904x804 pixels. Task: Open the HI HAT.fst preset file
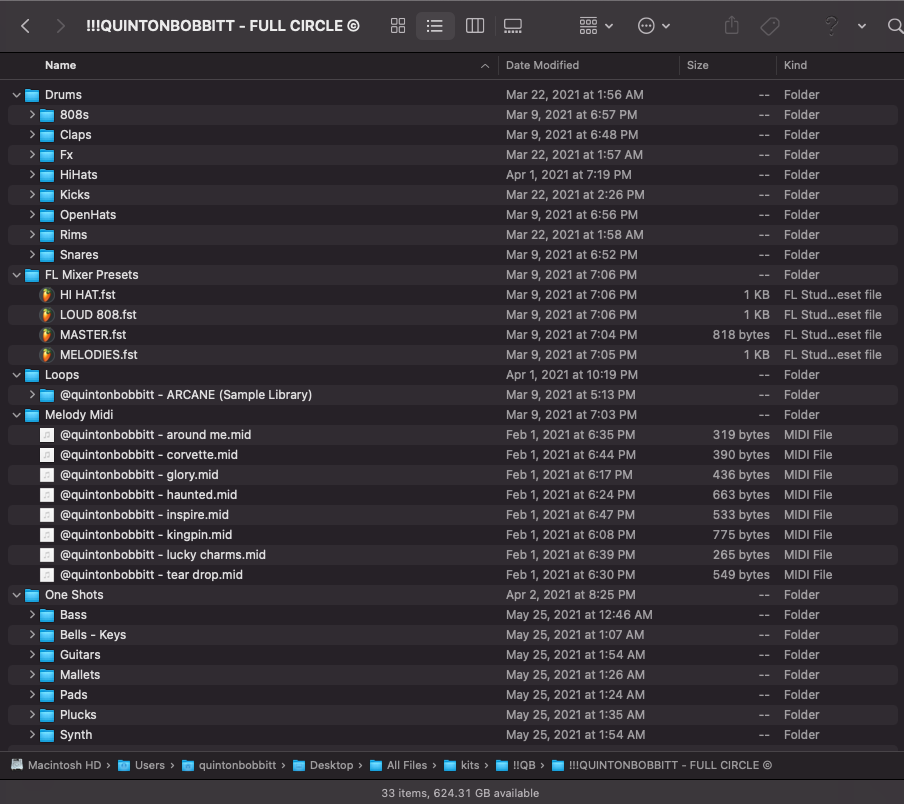click(87, 295)
